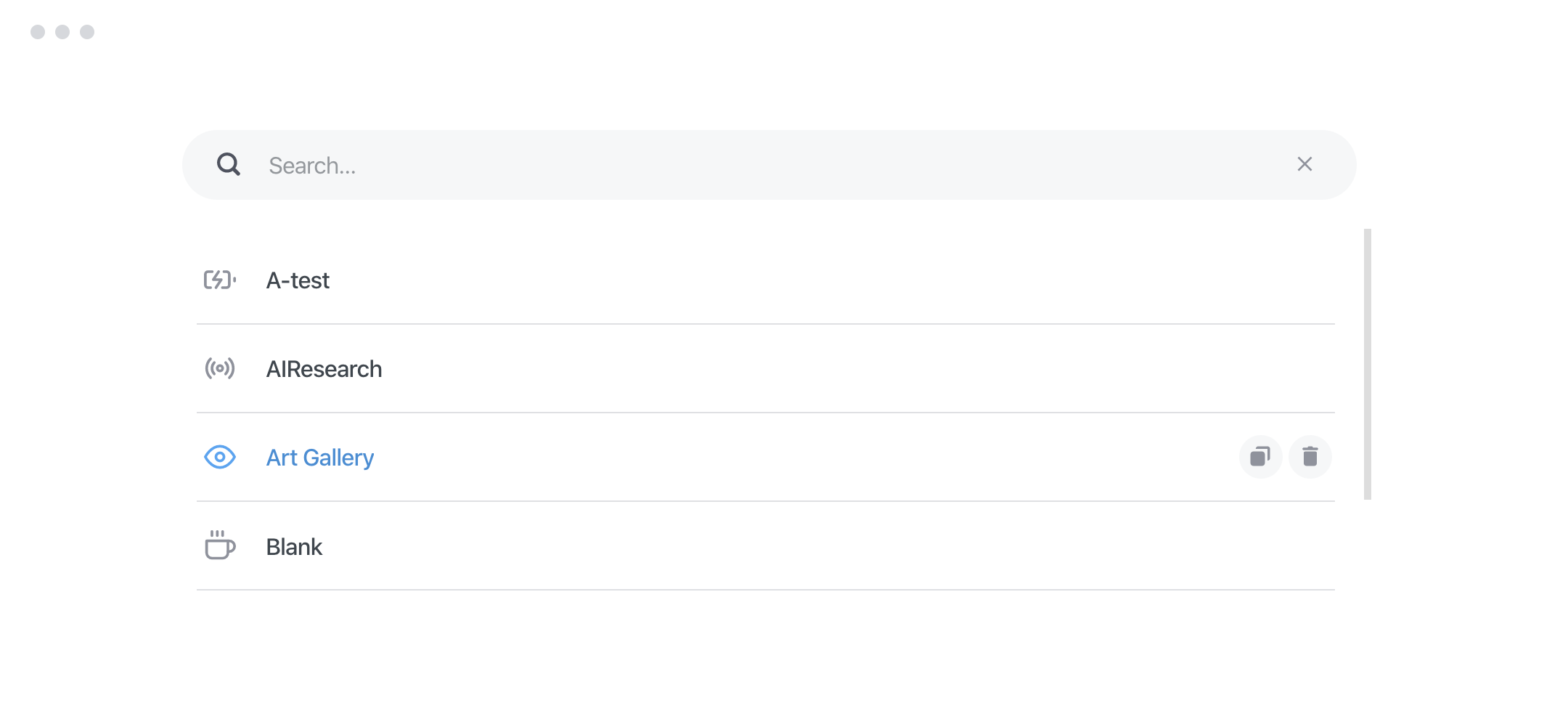Duplicate Art Gallery using the copy icon
Viewport: 1568px width, 714px height.
[x=1260, y=457]
